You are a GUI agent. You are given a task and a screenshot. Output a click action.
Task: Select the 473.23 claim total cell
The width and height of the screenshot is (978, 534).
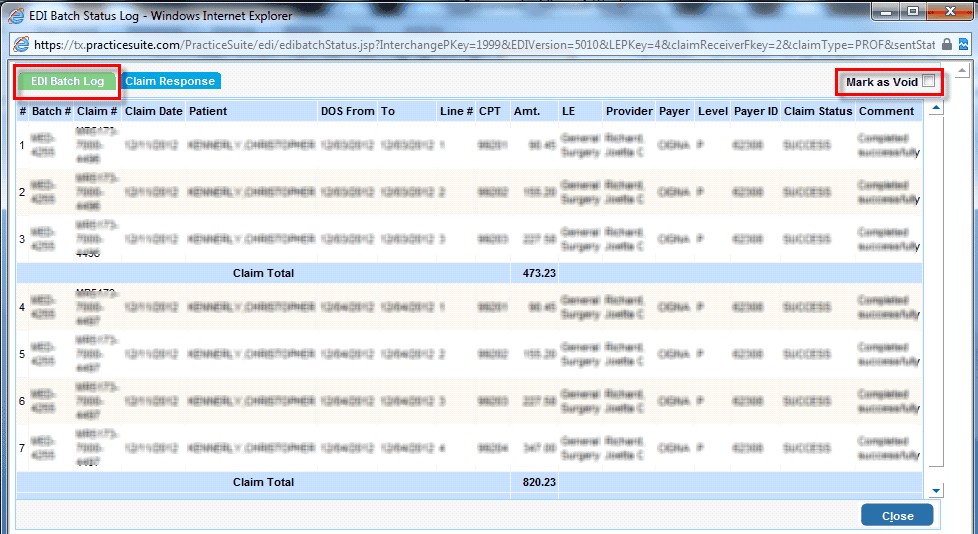(x=534, y=273)
